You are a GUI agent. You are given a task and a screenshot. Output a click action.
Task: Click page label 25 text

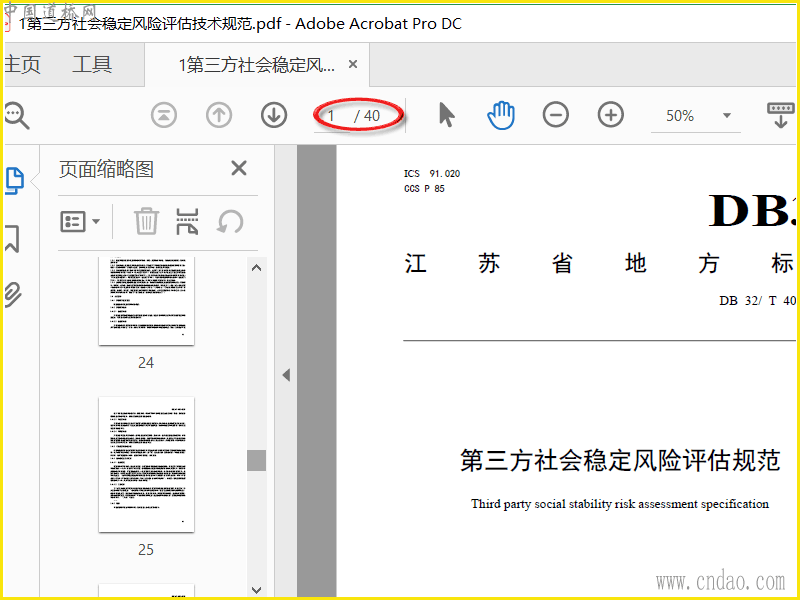146,549
